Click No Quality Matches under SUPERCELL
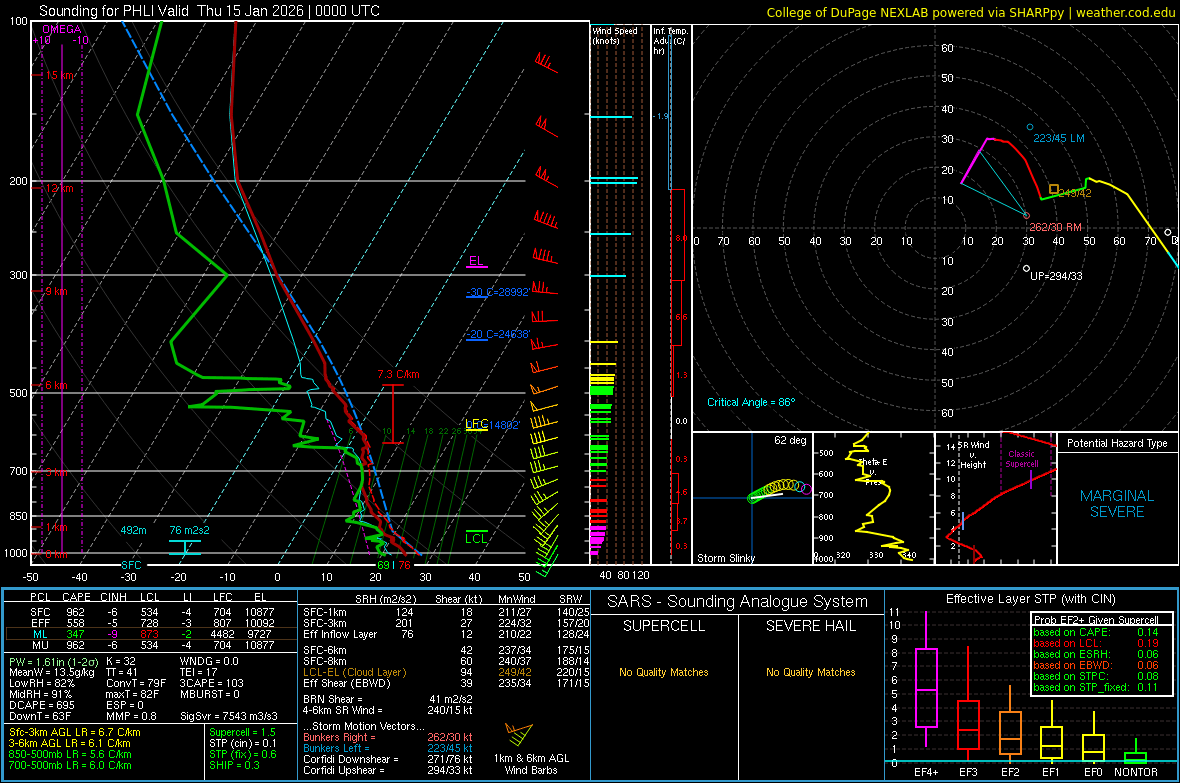This screenshot has width=1180, height=783. 664,672
